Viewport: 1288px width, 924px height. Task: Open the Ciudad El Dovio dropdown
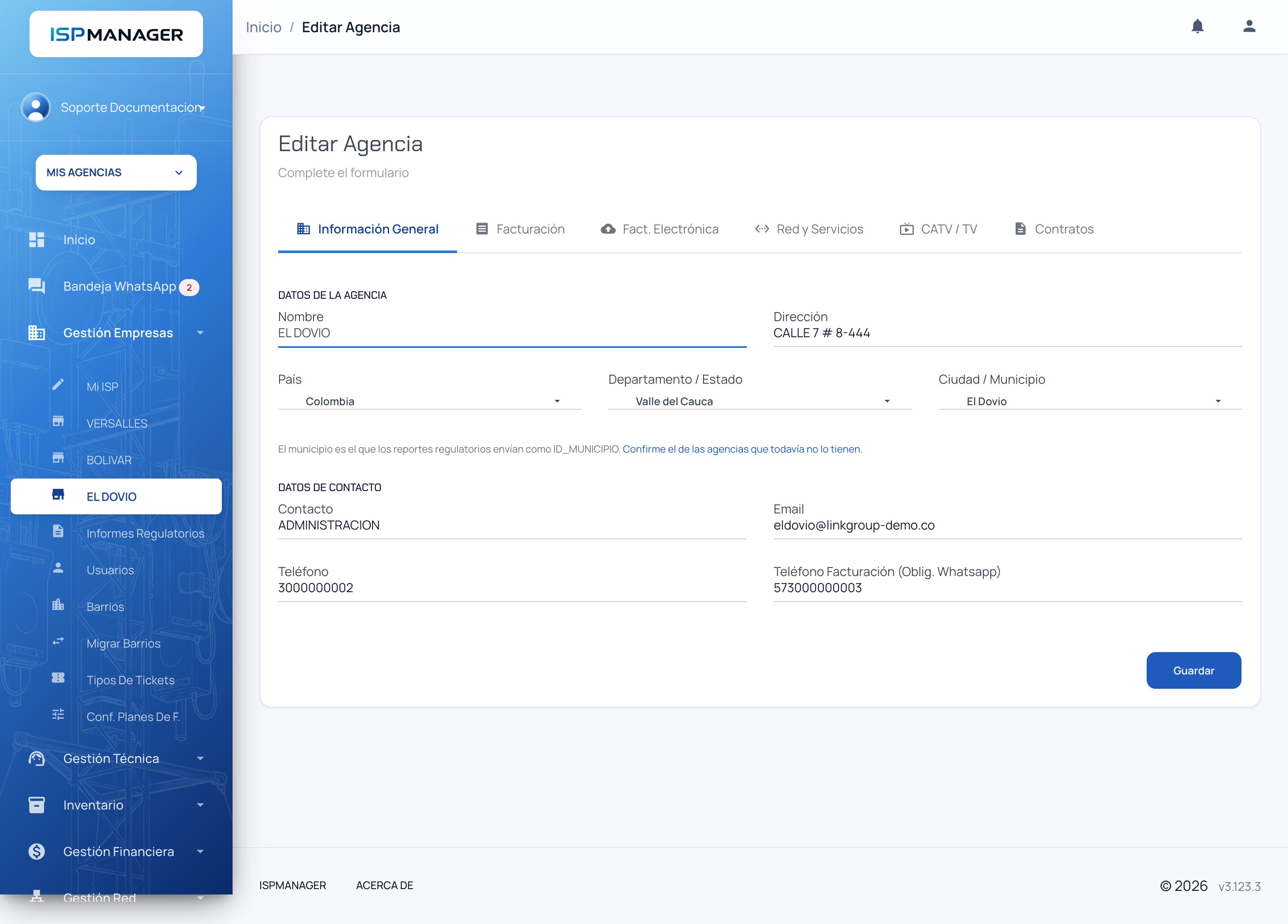1090,401
